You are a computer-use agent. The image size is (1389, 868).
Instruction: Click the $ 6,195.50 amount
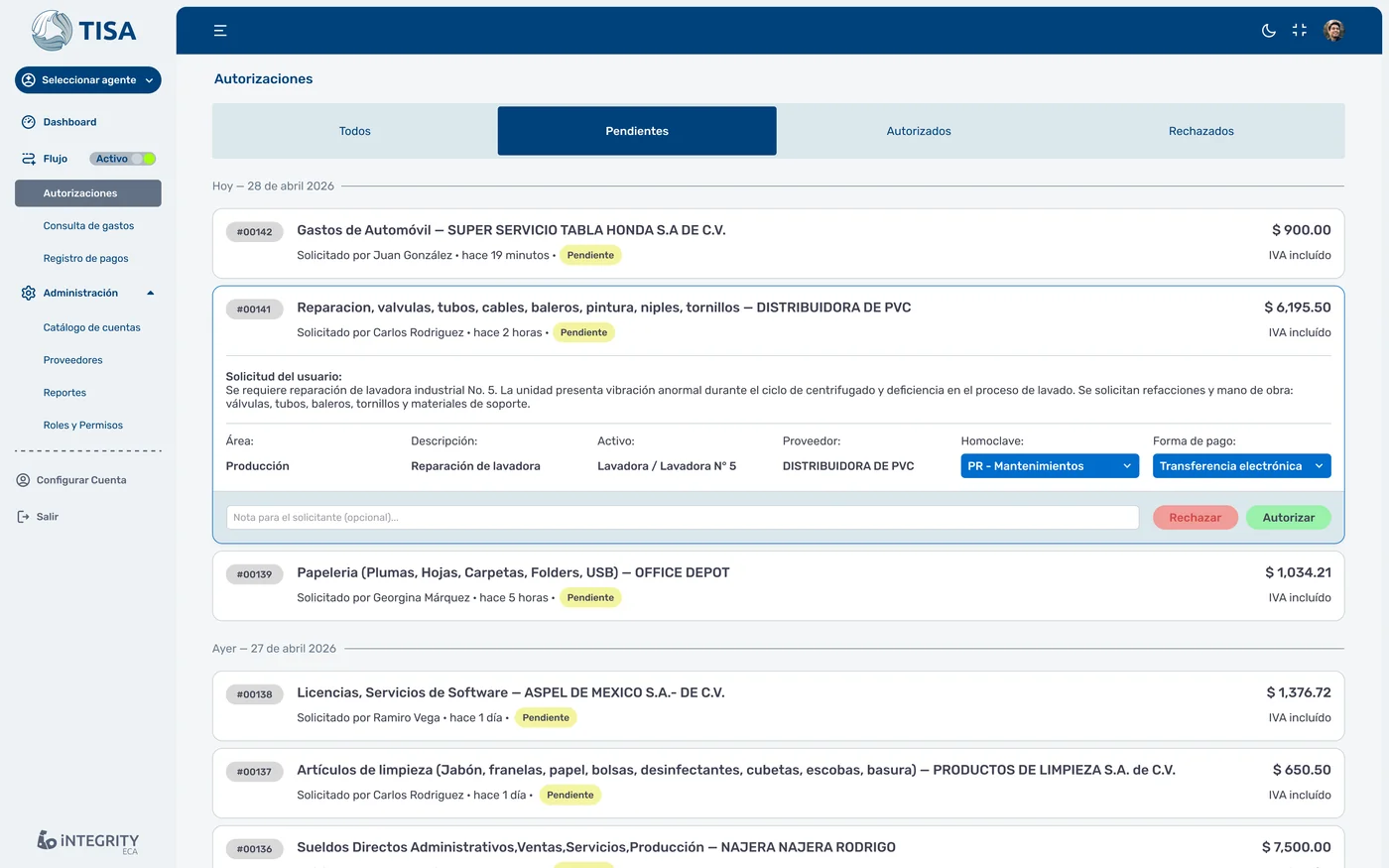tap(1298, 308)
